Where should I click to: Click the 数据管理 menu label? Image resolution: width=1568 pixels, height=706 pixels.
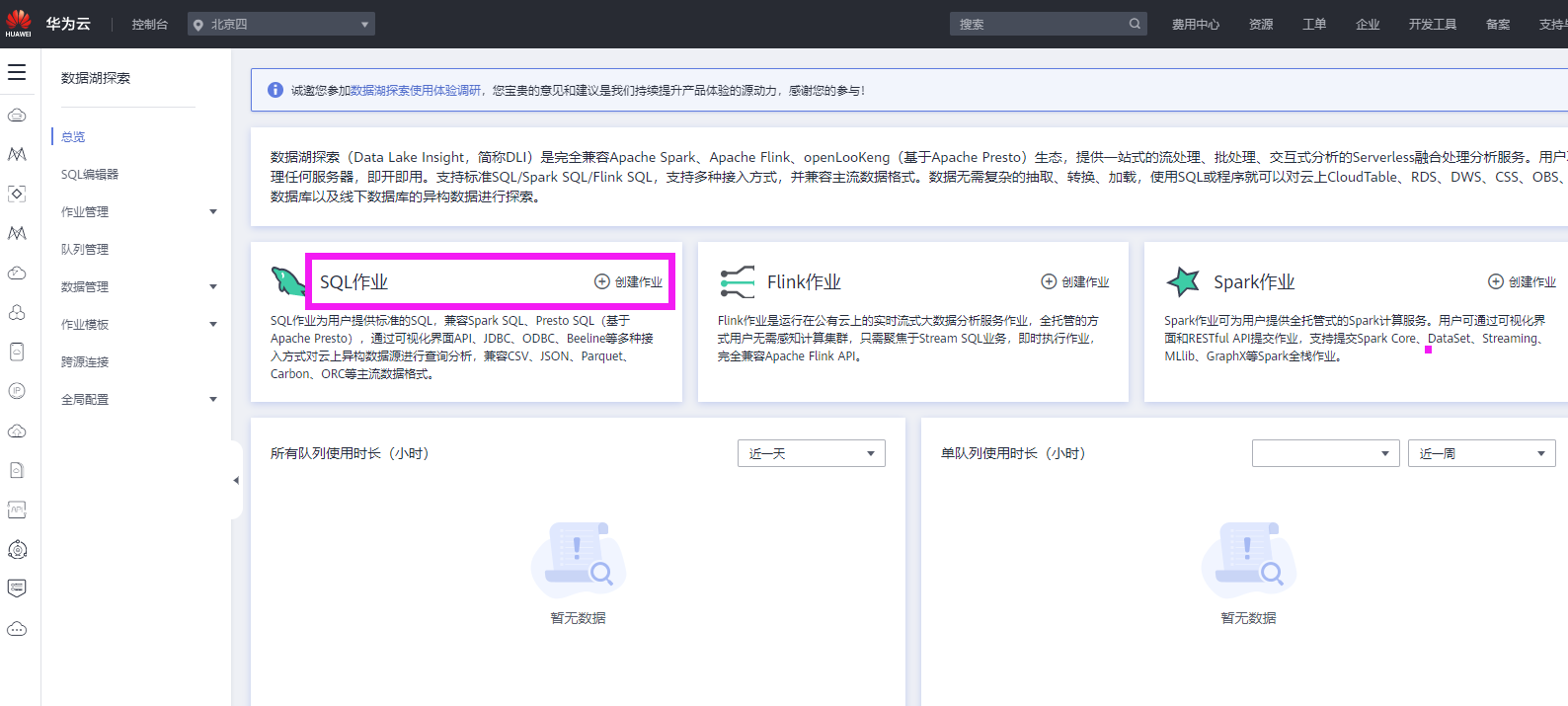pos(85,286)
